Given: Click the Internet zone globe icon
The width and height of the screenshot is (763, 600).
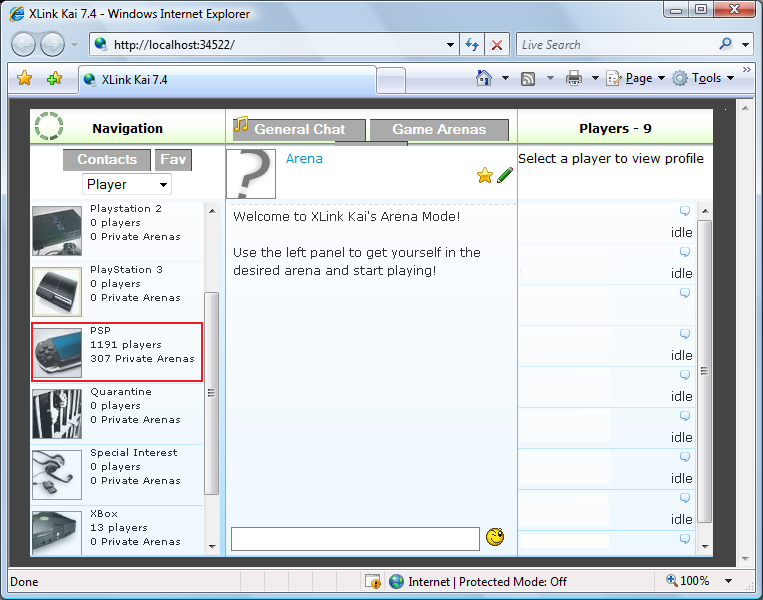Looking at the screenshot, I should tap(396, 582).
